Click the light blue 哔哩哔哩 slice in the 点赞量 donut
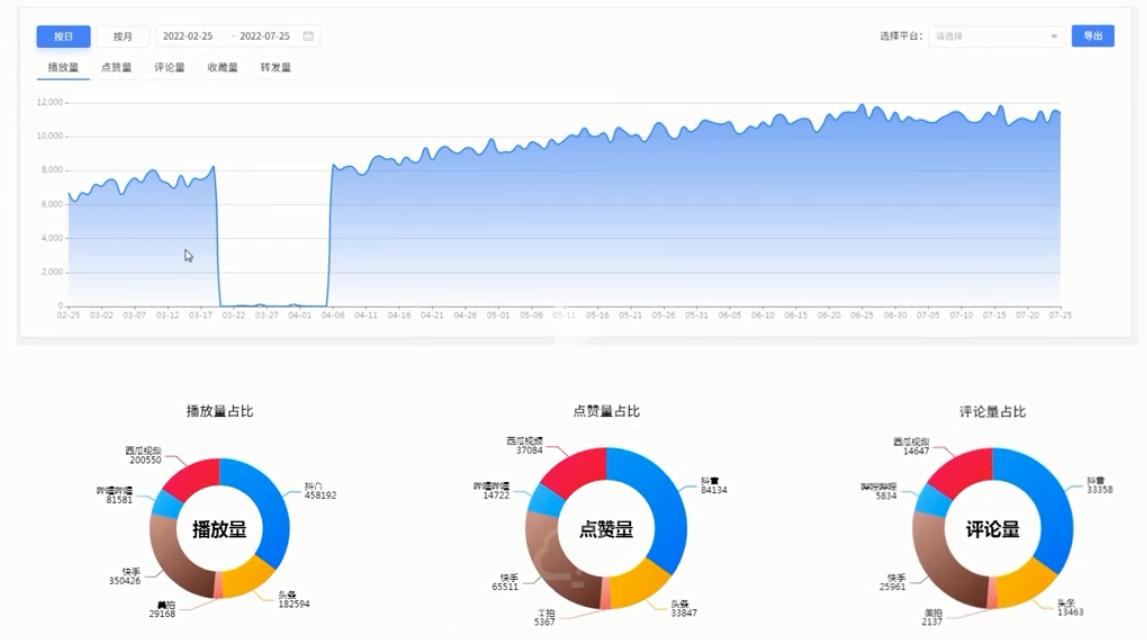 click(x=546, y=499)
